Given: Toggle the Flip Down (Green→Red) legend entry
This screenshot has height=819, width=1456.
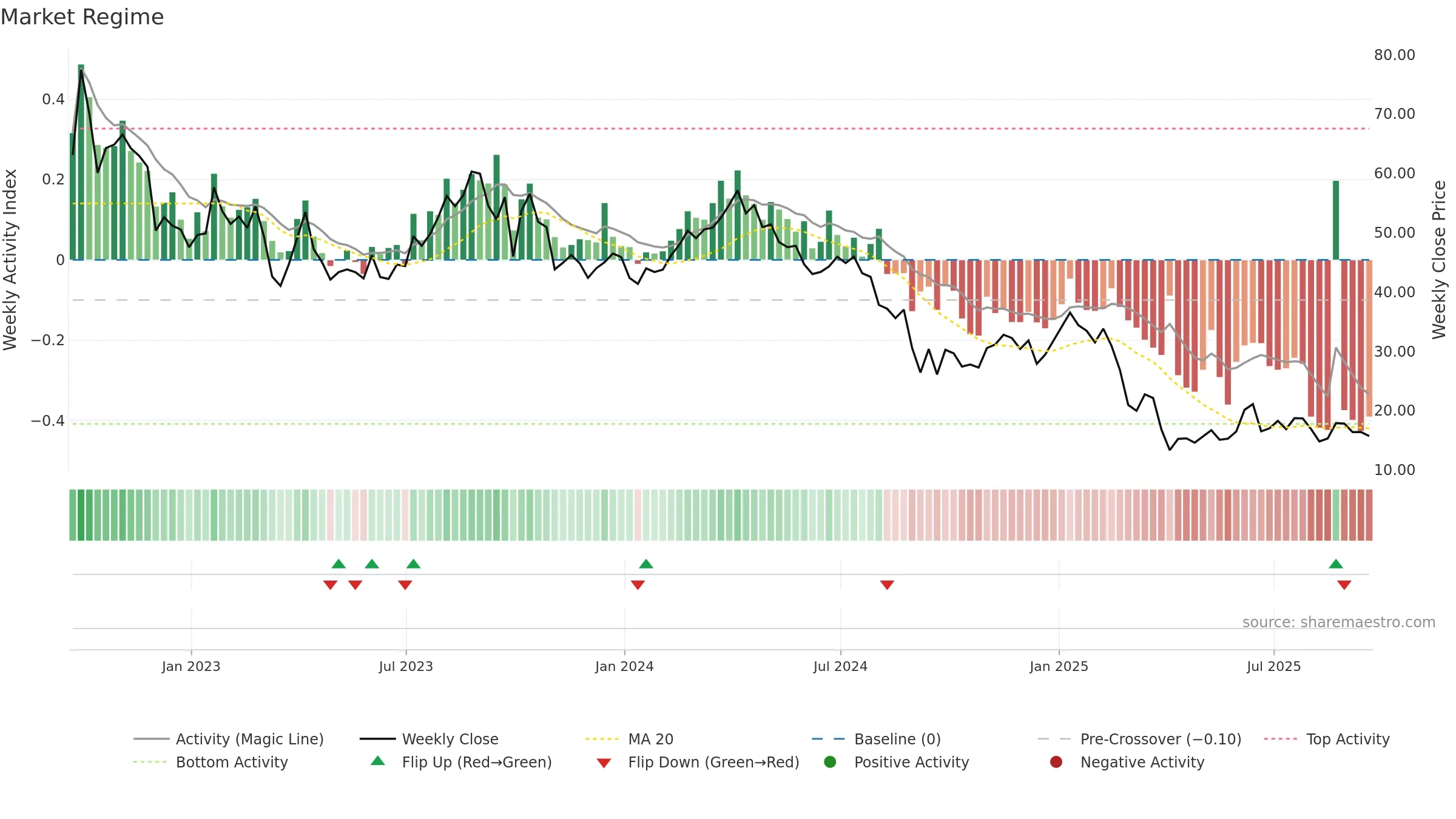Looking at the screenshot, I should coord(698,762).
